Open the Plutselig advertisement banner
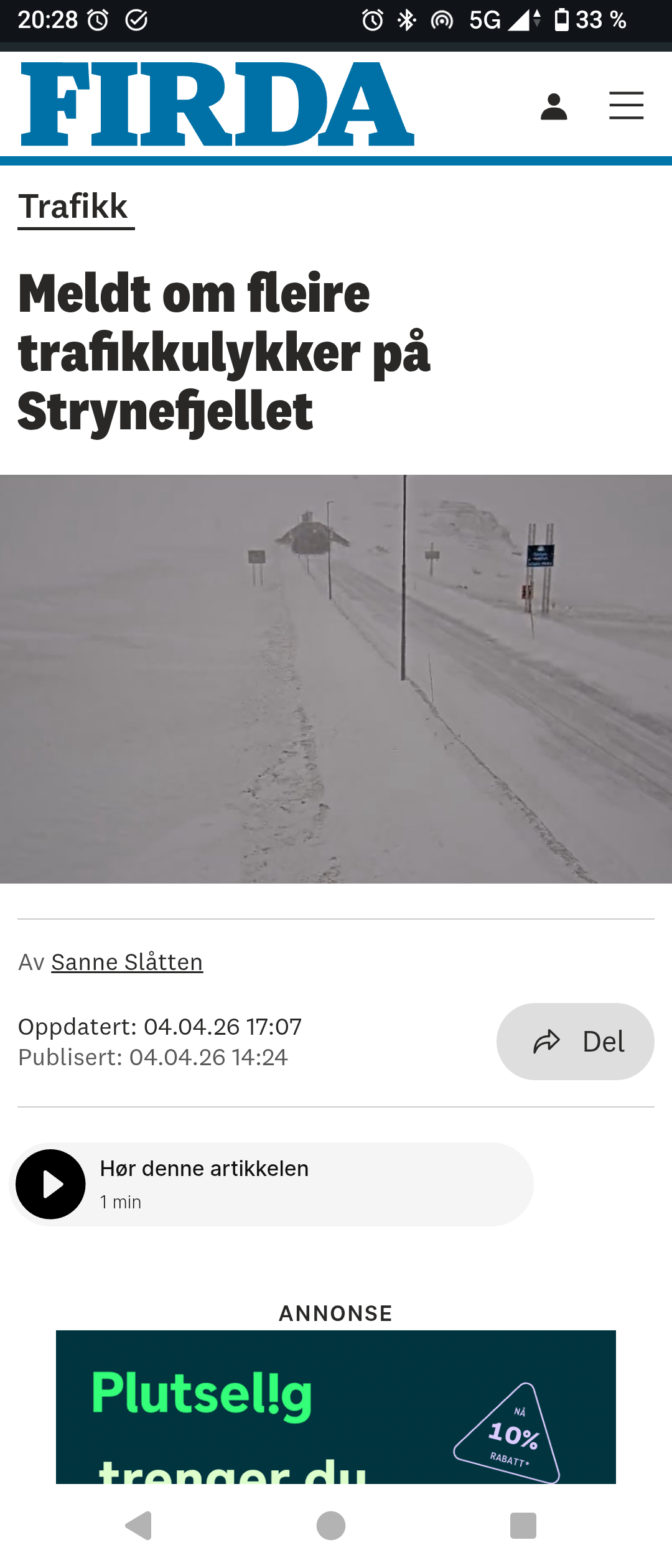Viewport: 672px width, 1568px height. click(336, 1407)
